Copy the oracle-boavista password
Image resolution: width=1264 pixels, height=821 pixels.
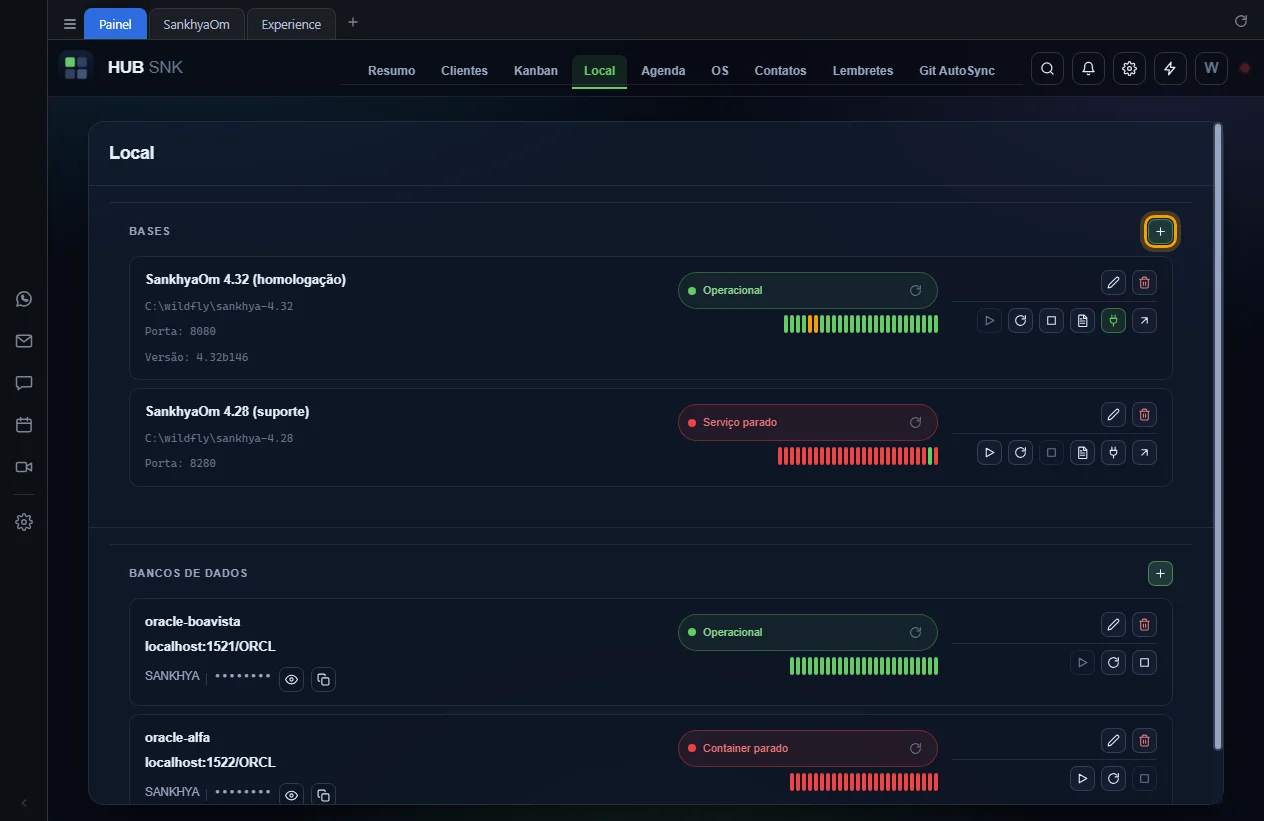click(323, 679)
